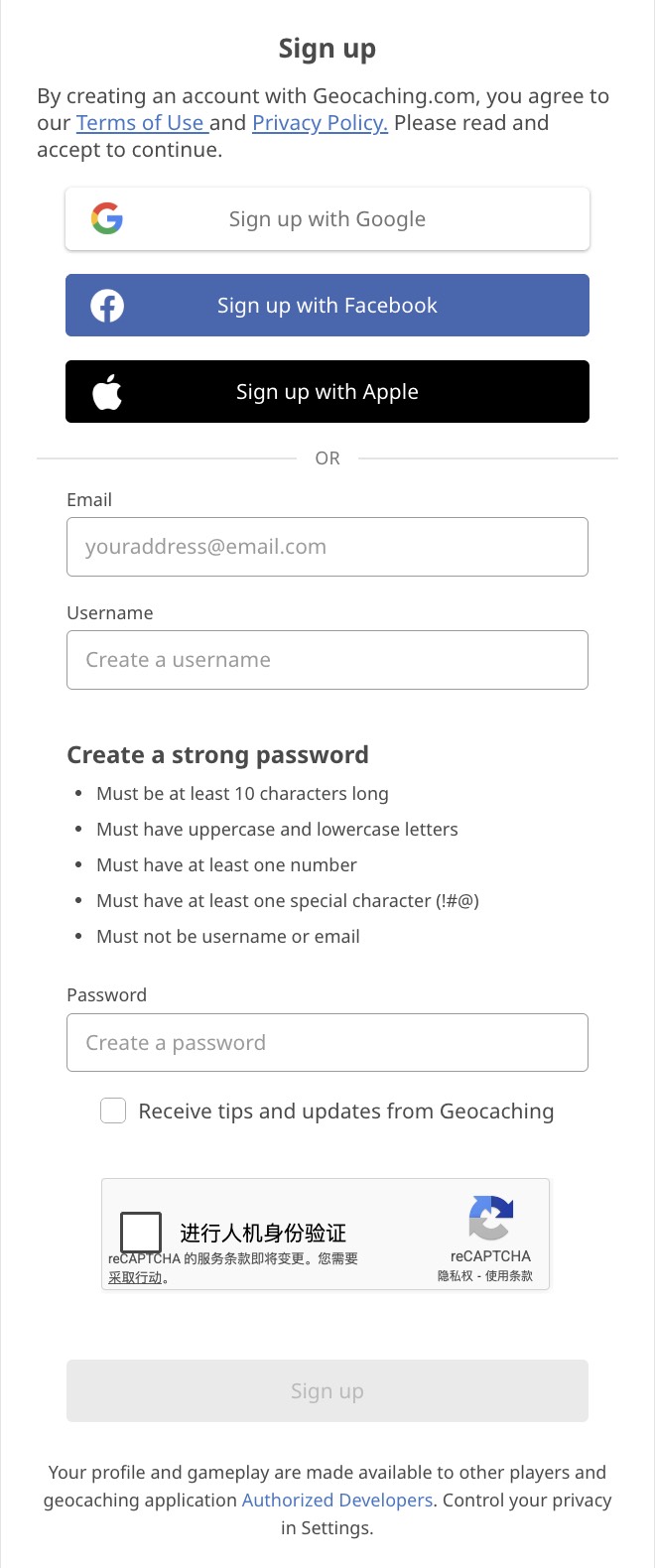The height and width of the screenshot is (1568, 655).
Task: Focus the Email address input field
Action: click(x=327, y=547)
